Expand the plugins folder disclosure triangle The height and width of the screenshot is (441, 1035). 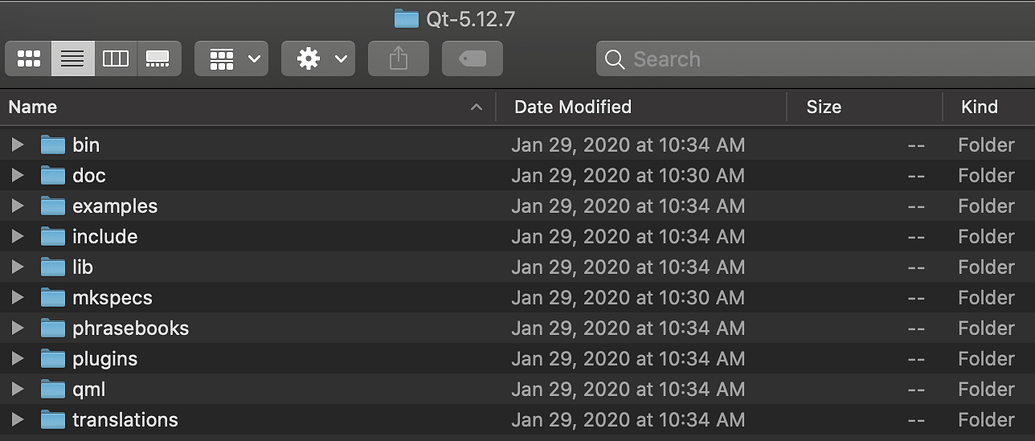[17, 359]
